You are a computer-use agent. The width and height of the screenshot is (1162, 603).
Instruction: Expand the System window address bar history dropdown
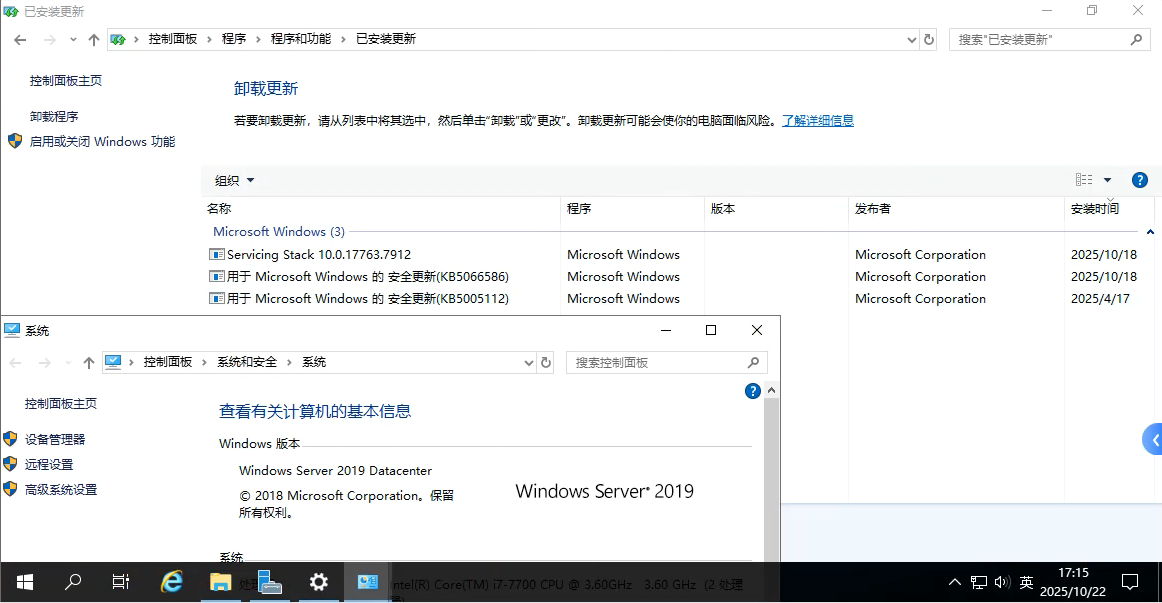(529, 362)
